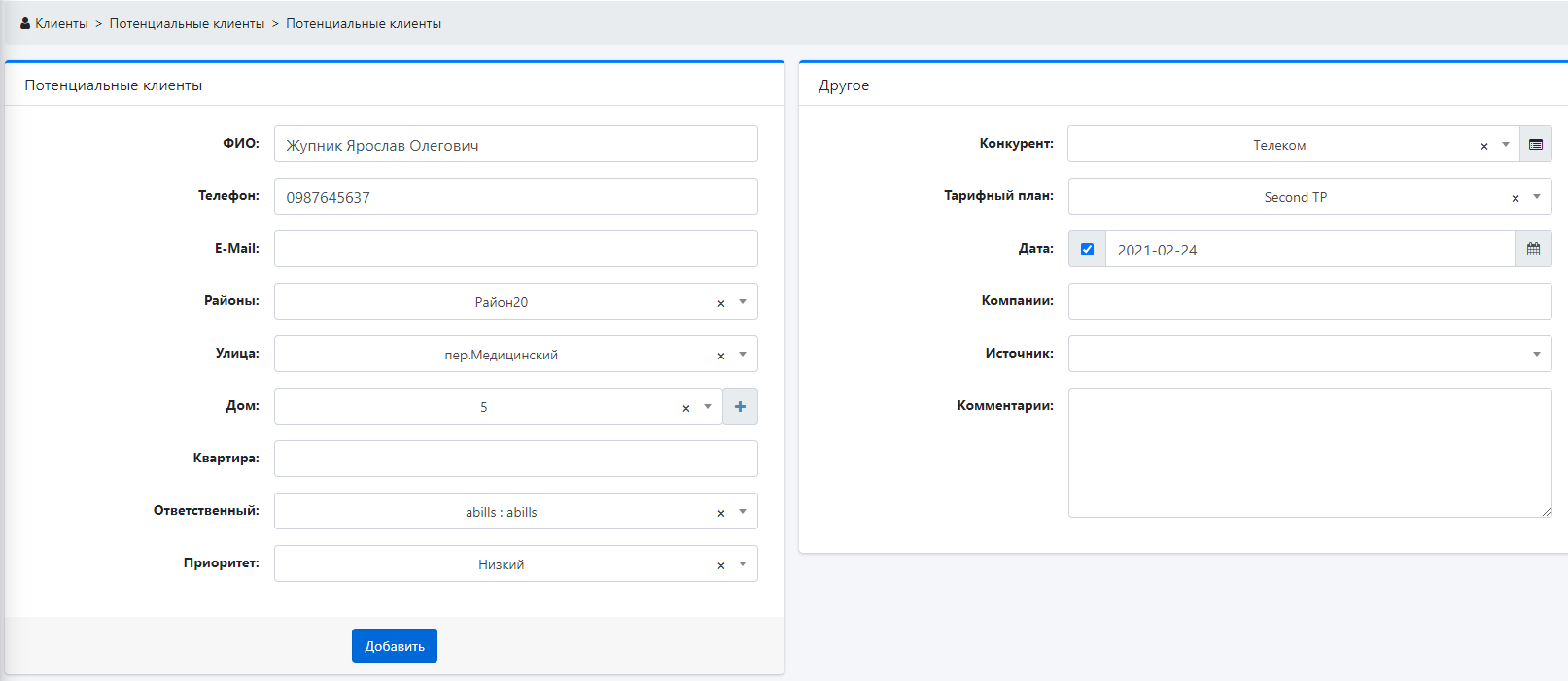Focus the Комментарии text area
The height and width of the screenshot is (681, 1568).
coord(1309,453)
